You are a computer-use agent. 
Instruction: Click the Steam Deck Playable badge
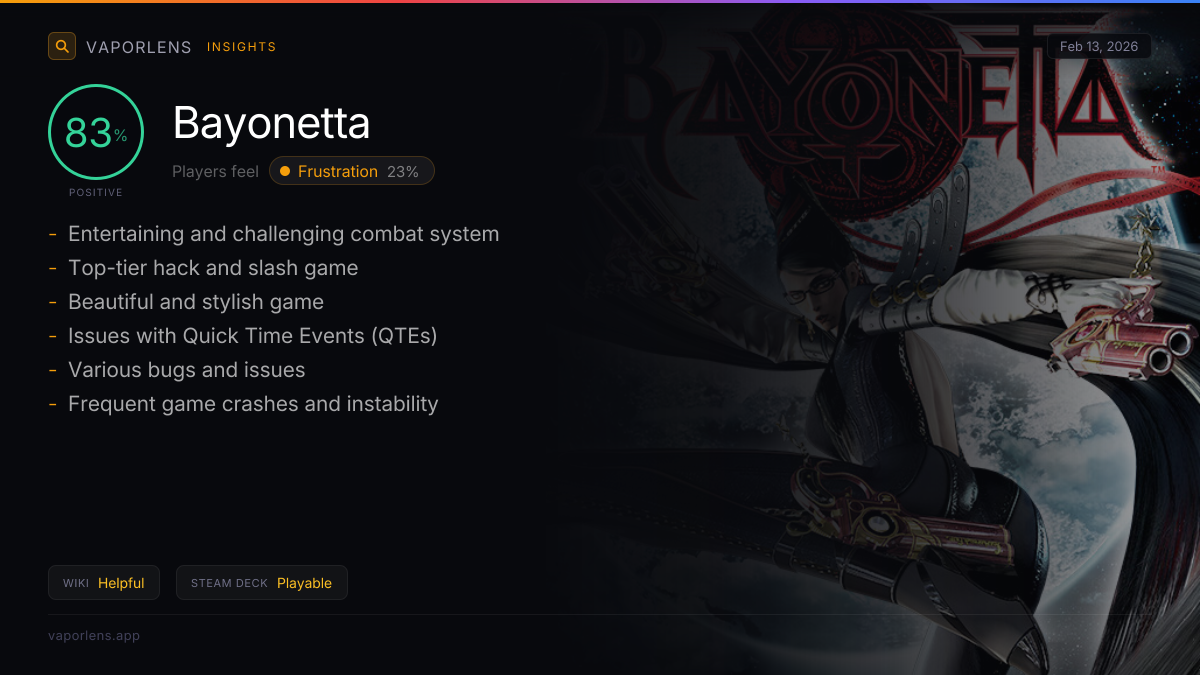point(261,583)
